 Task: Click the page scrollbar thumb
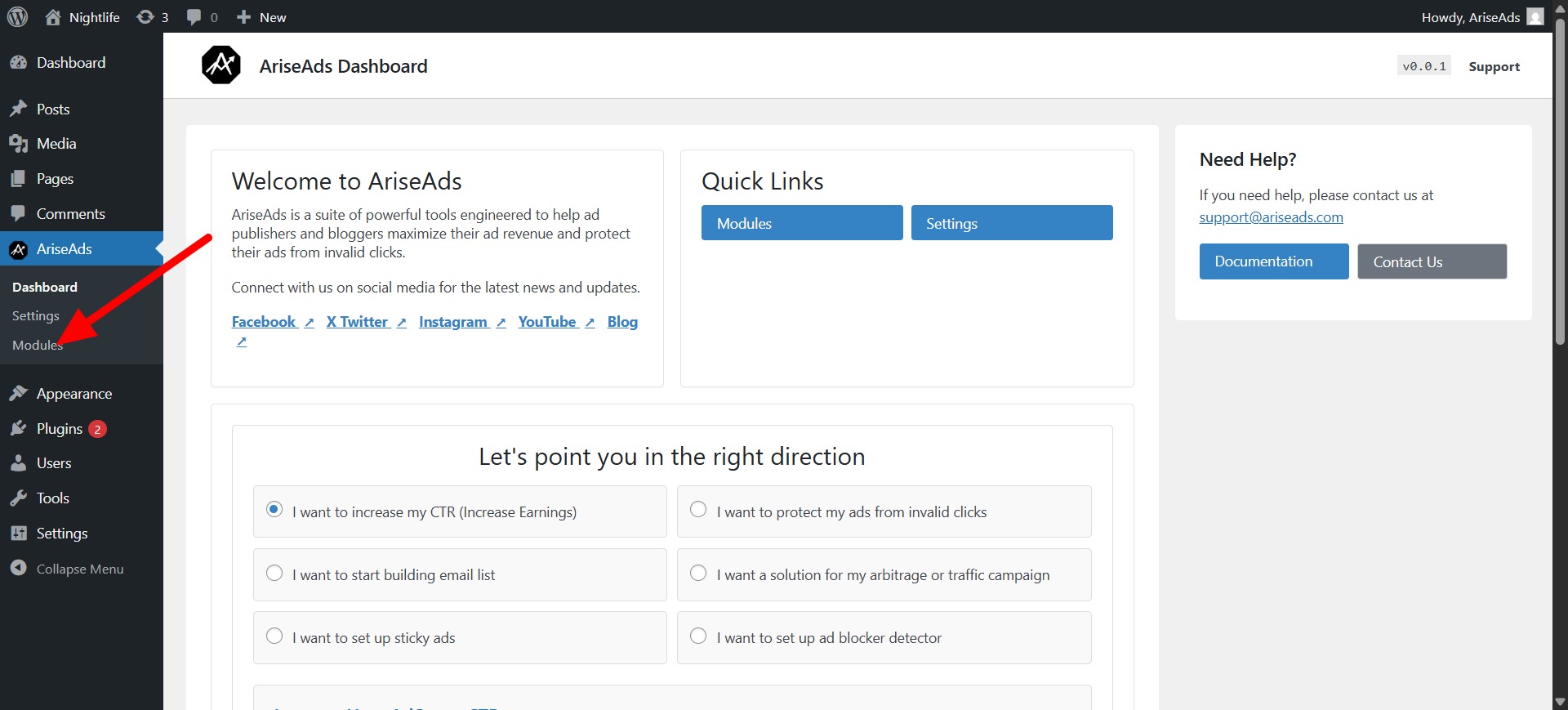1560,181
